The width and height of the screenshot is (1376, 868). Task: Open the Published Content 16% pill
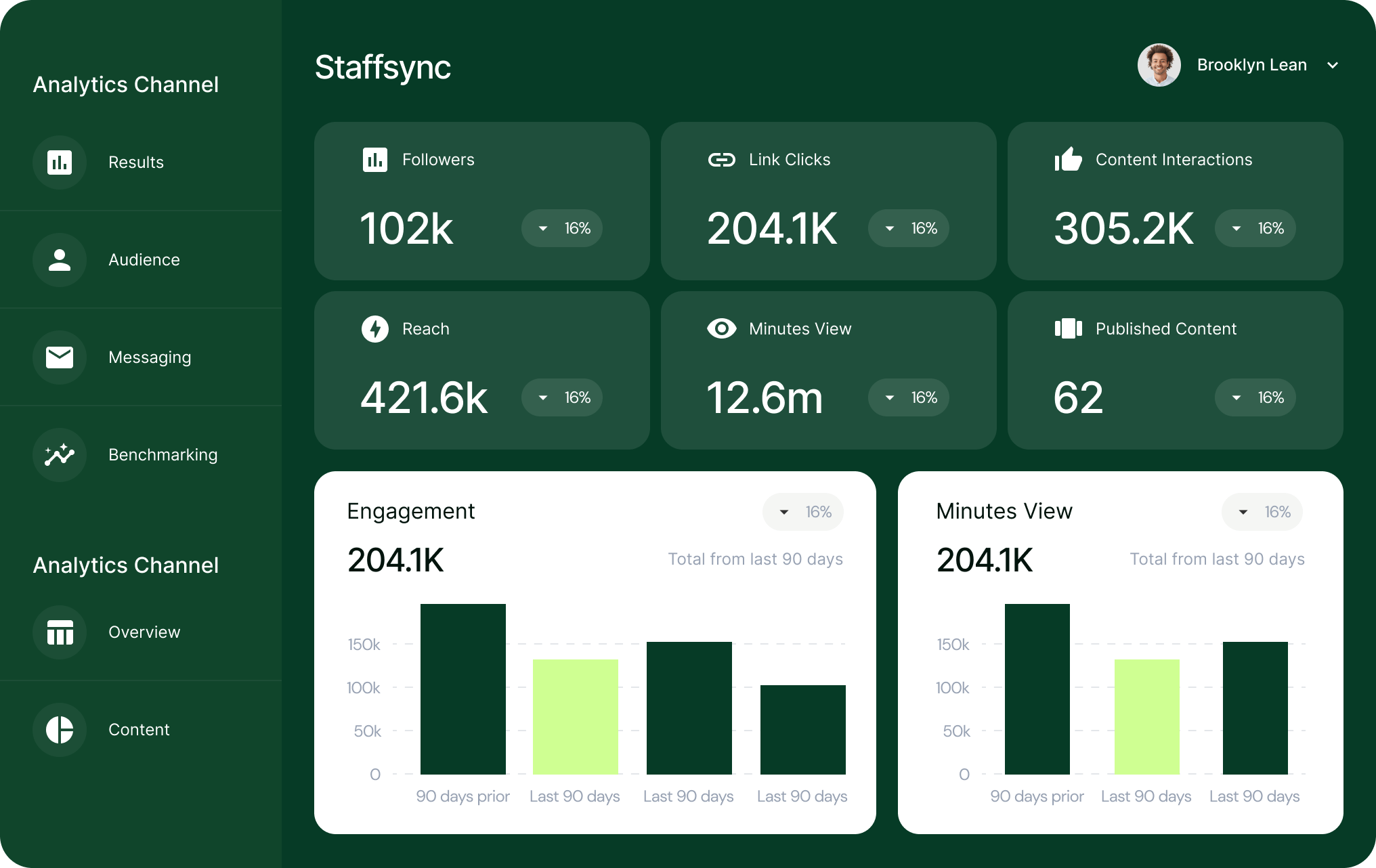(1255, 397)
